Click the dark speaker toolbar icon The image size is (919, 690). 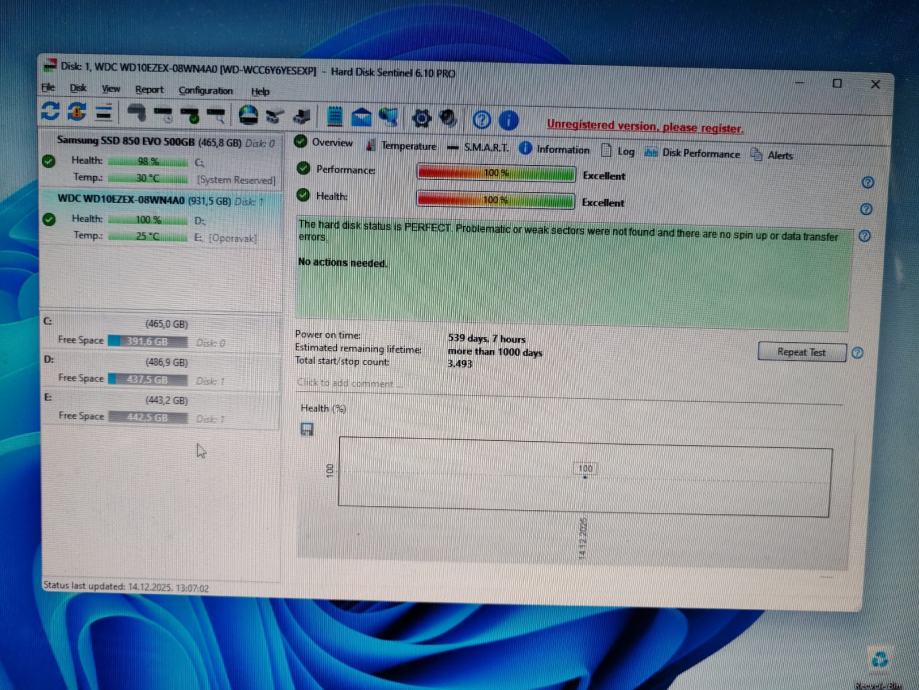[x=448, y=118]
